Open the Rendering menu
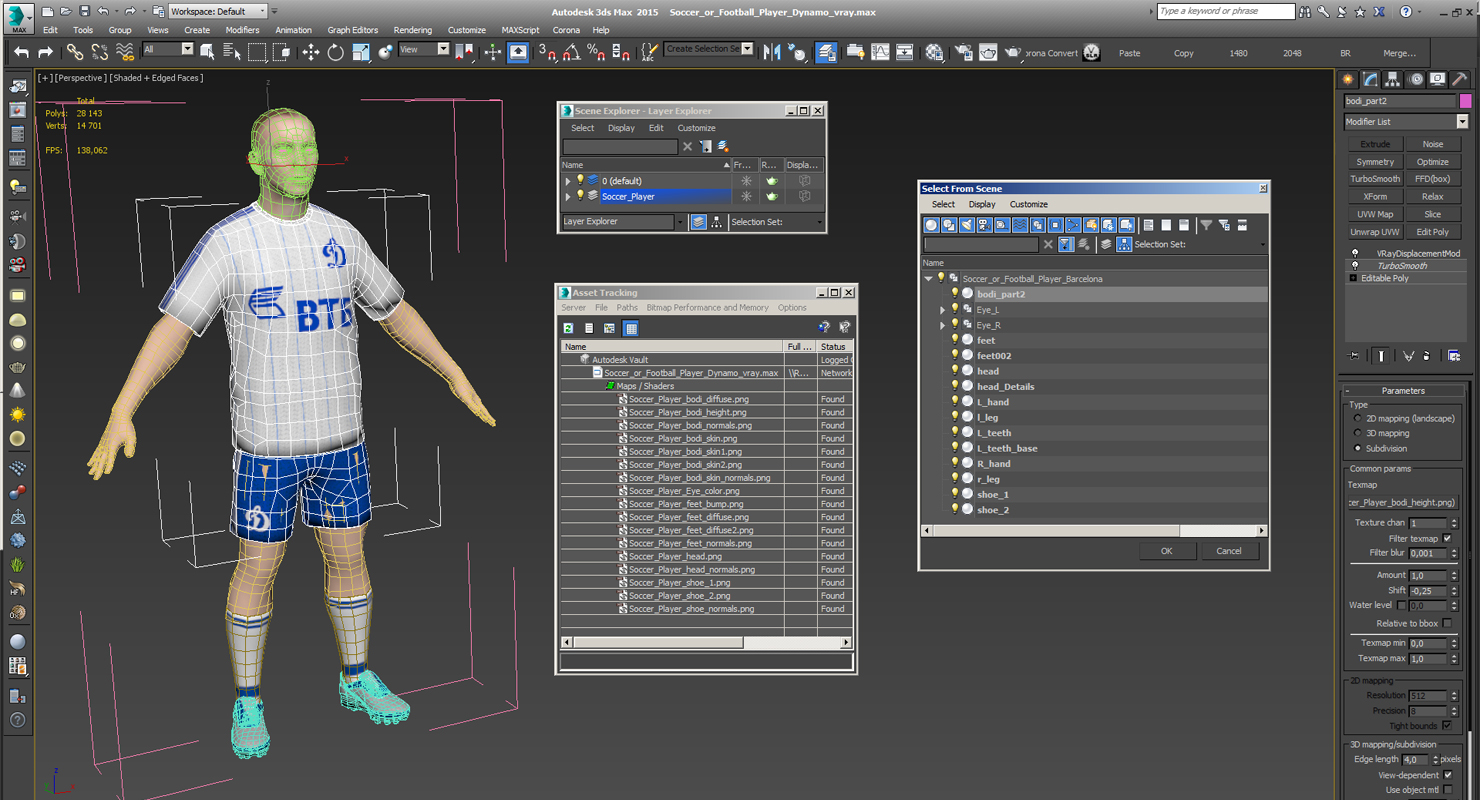1480x800 pixels. (412, 30)
